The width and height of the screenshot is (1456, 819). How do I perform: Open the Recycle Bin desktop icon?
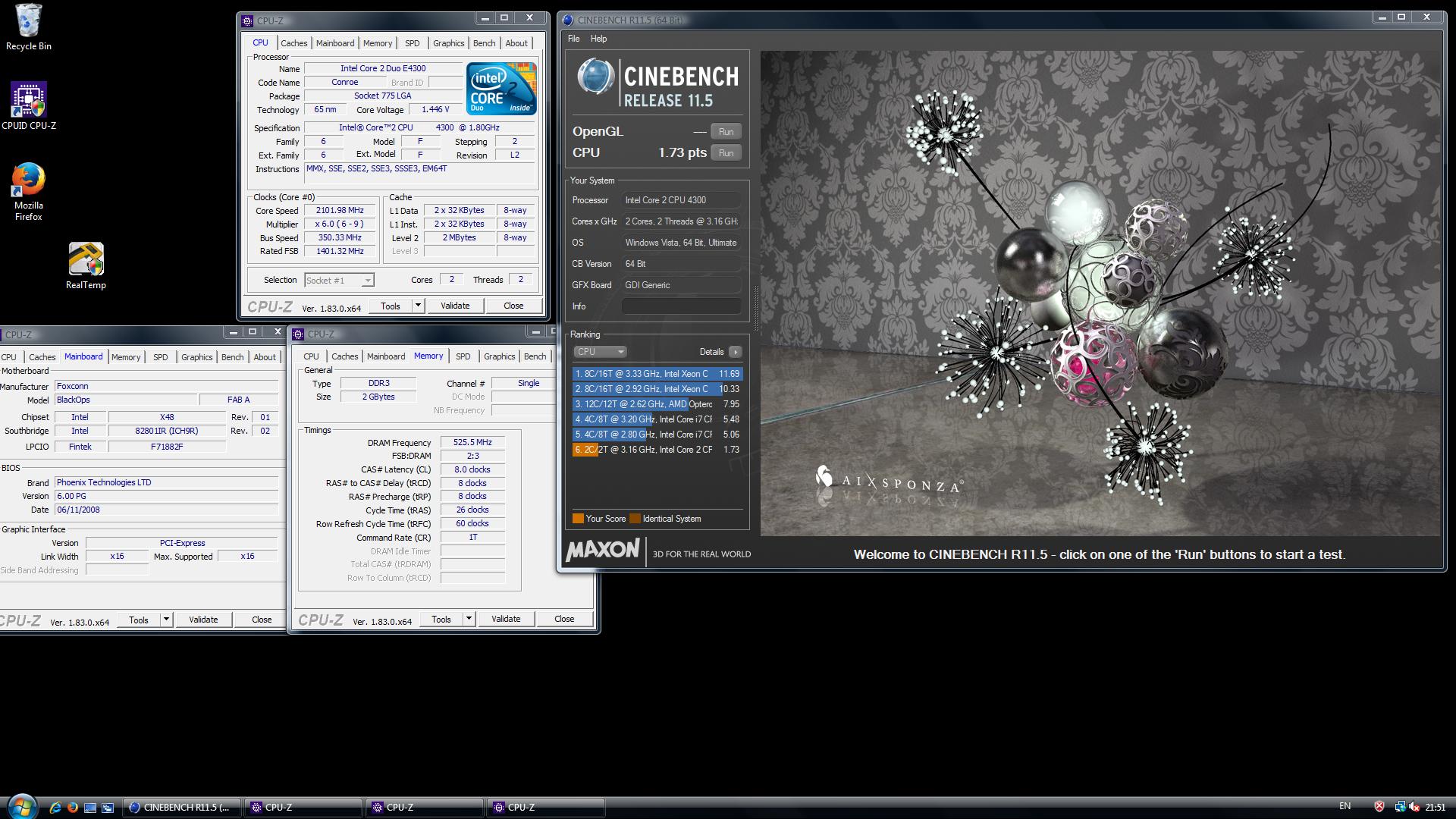coord(28,27)
